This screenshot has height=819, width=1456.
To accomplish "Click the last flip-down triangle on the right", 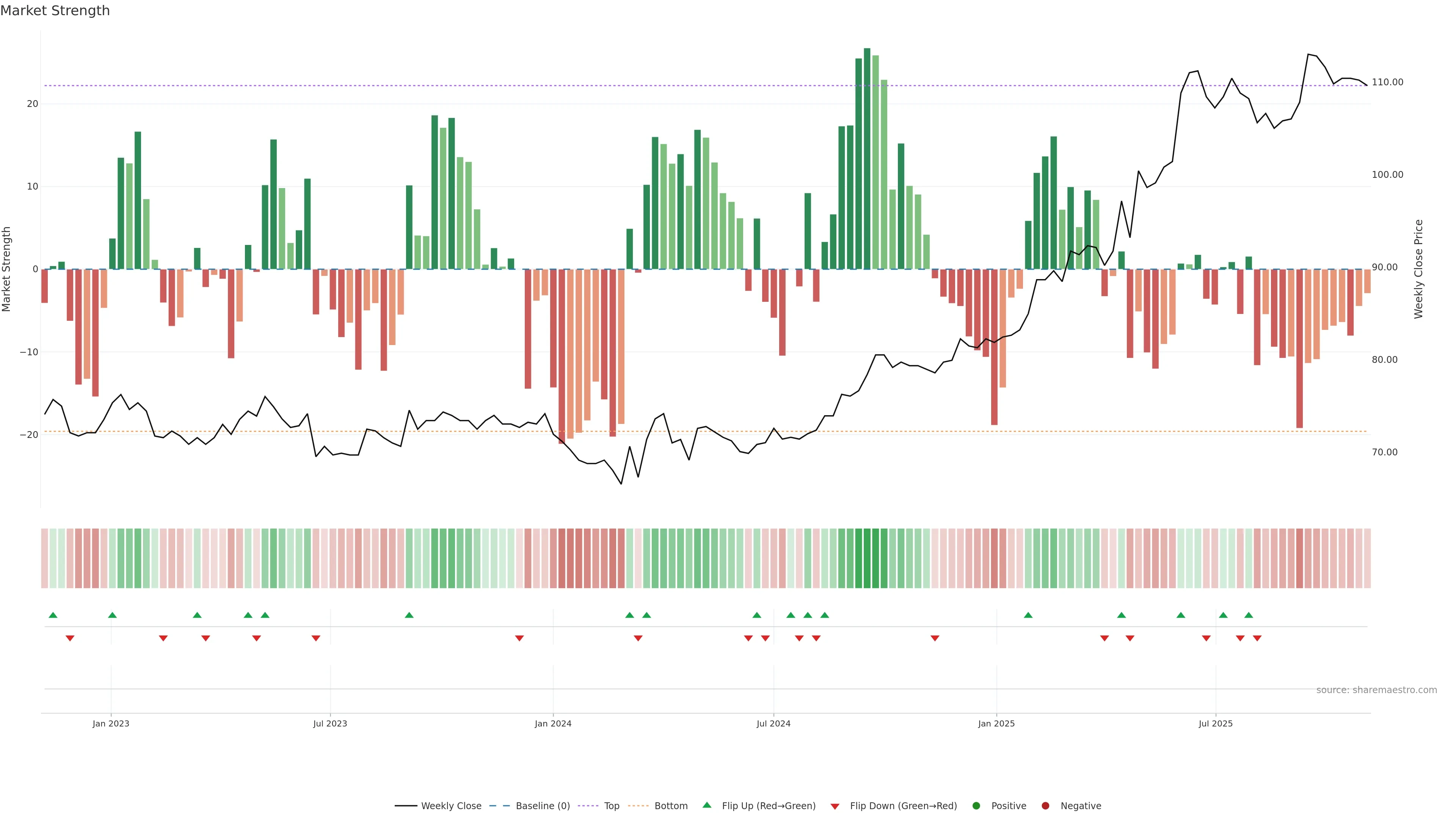I will click(1257, 638).
